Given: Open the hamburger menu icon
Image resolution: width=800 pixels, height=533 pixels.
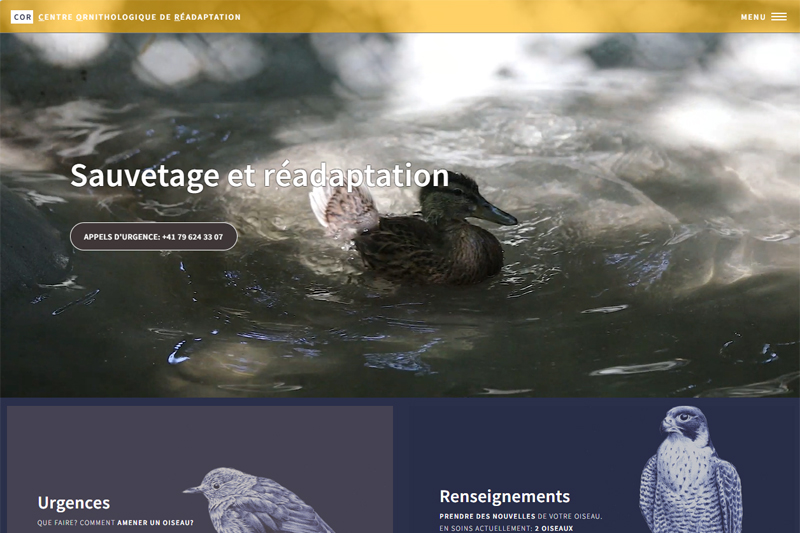Looking at the screenshot, I should 779,17.
